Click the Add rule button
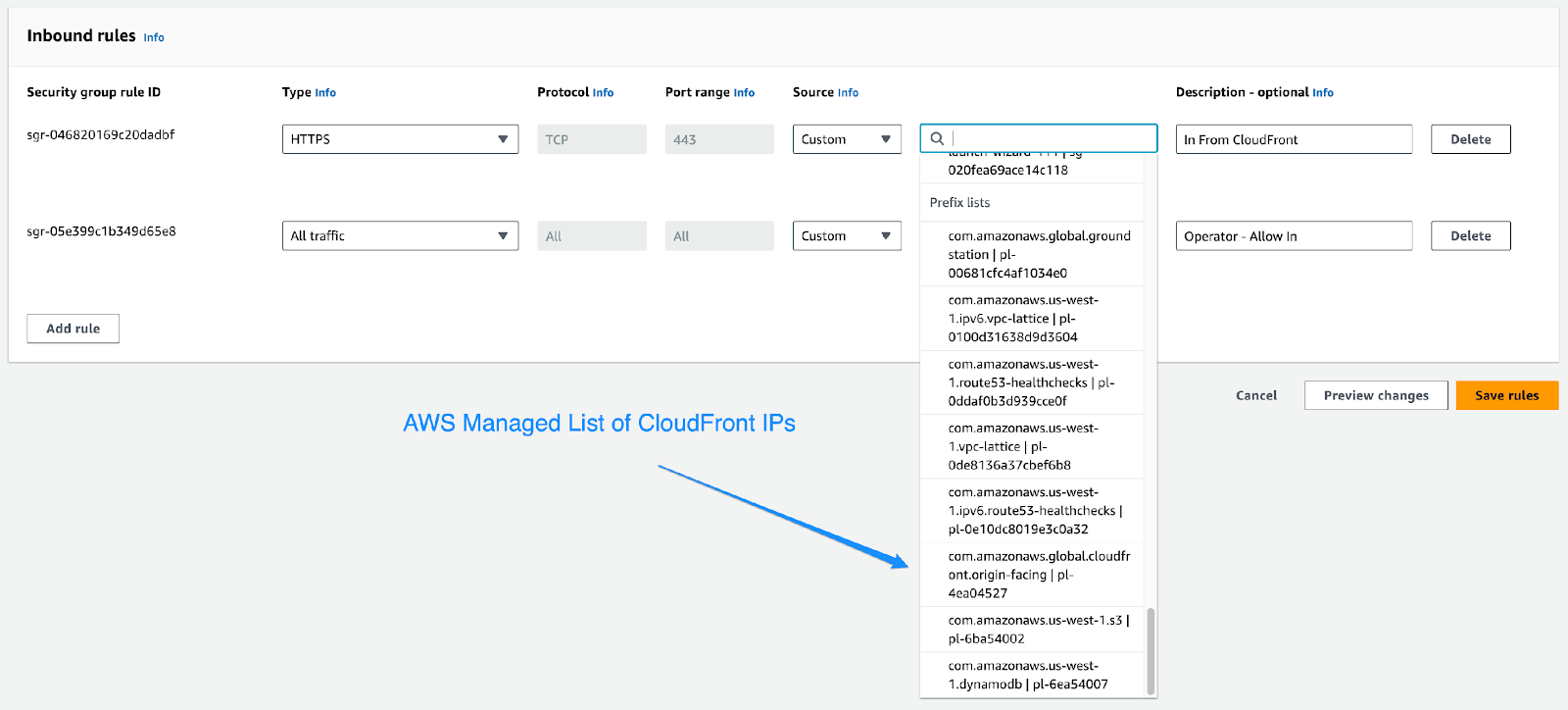This screenshot has width=1568, height=710. tap(73, 329)
